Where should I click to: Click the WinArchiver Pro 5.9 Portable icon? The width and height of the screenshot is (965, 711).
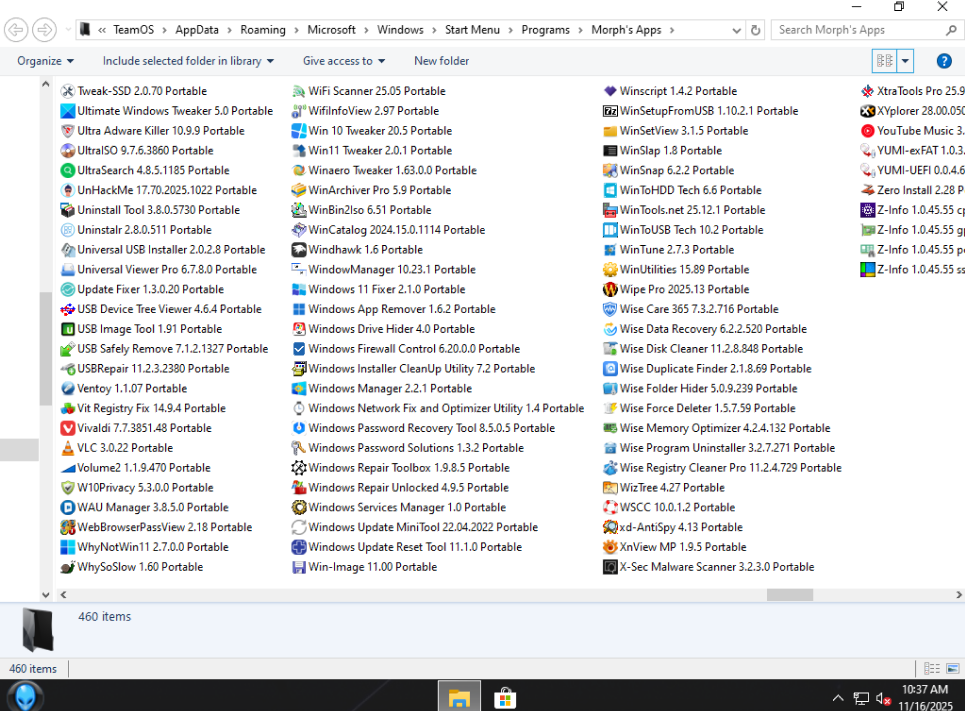pos(298,190)
